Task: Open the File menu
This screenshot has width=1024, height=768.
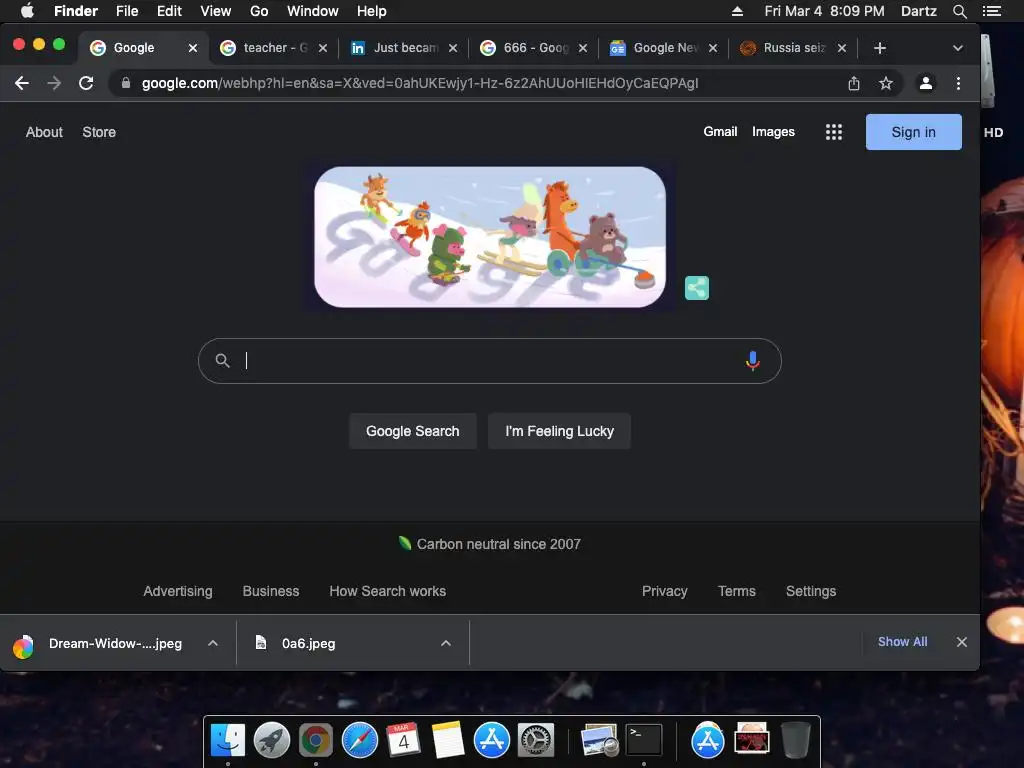Action: coord(127,11)
